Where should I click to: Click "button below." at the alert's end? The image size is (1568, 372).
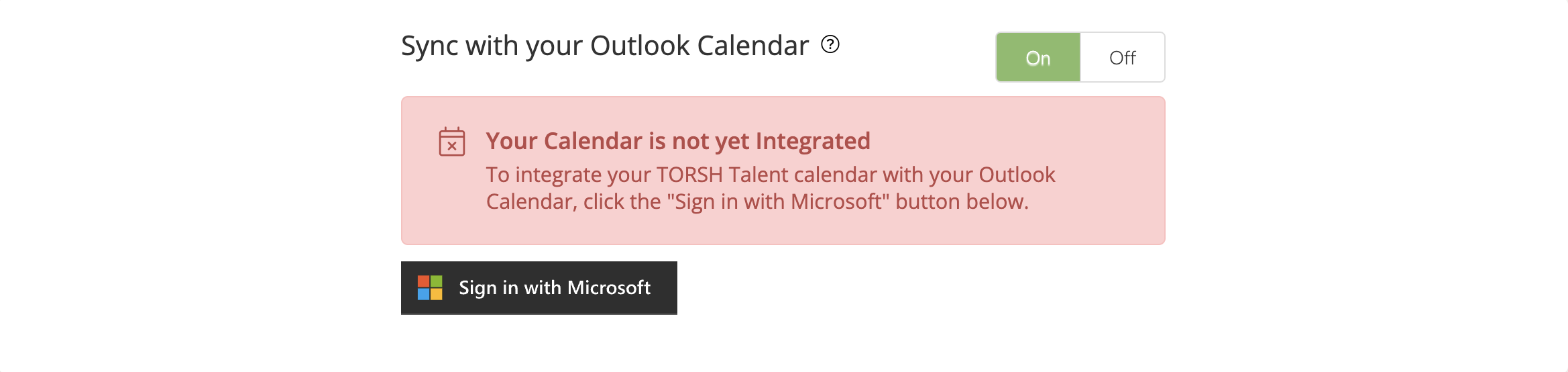click(961, 201)
